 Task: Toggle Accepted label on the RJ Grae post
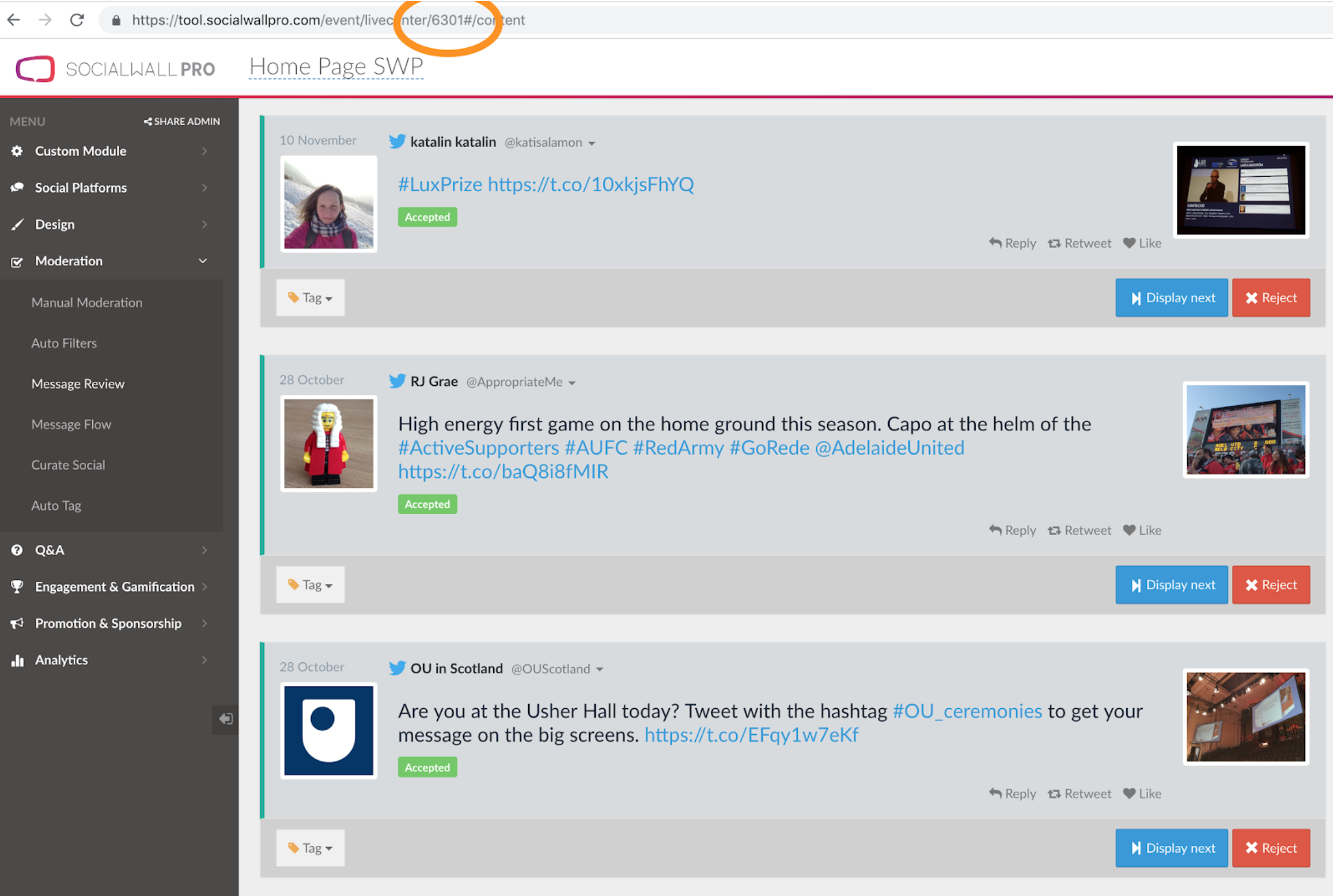(x=427, y=504)
